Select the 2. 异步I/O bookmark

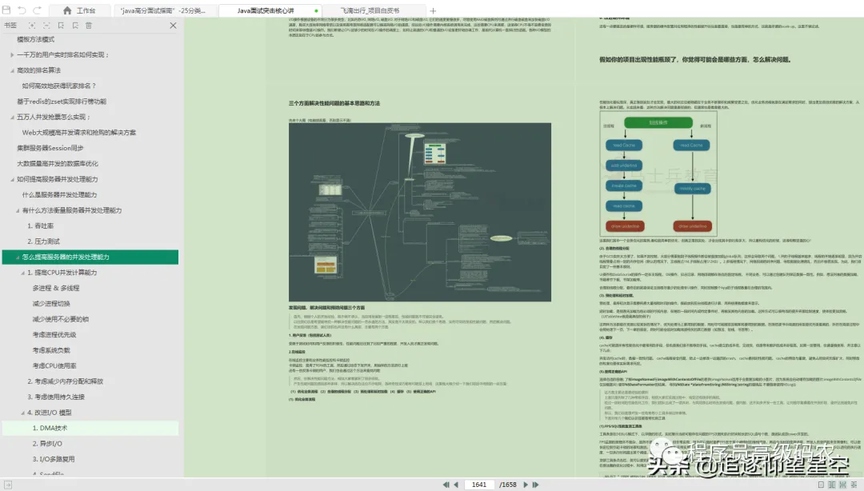[x=47, y=443]
